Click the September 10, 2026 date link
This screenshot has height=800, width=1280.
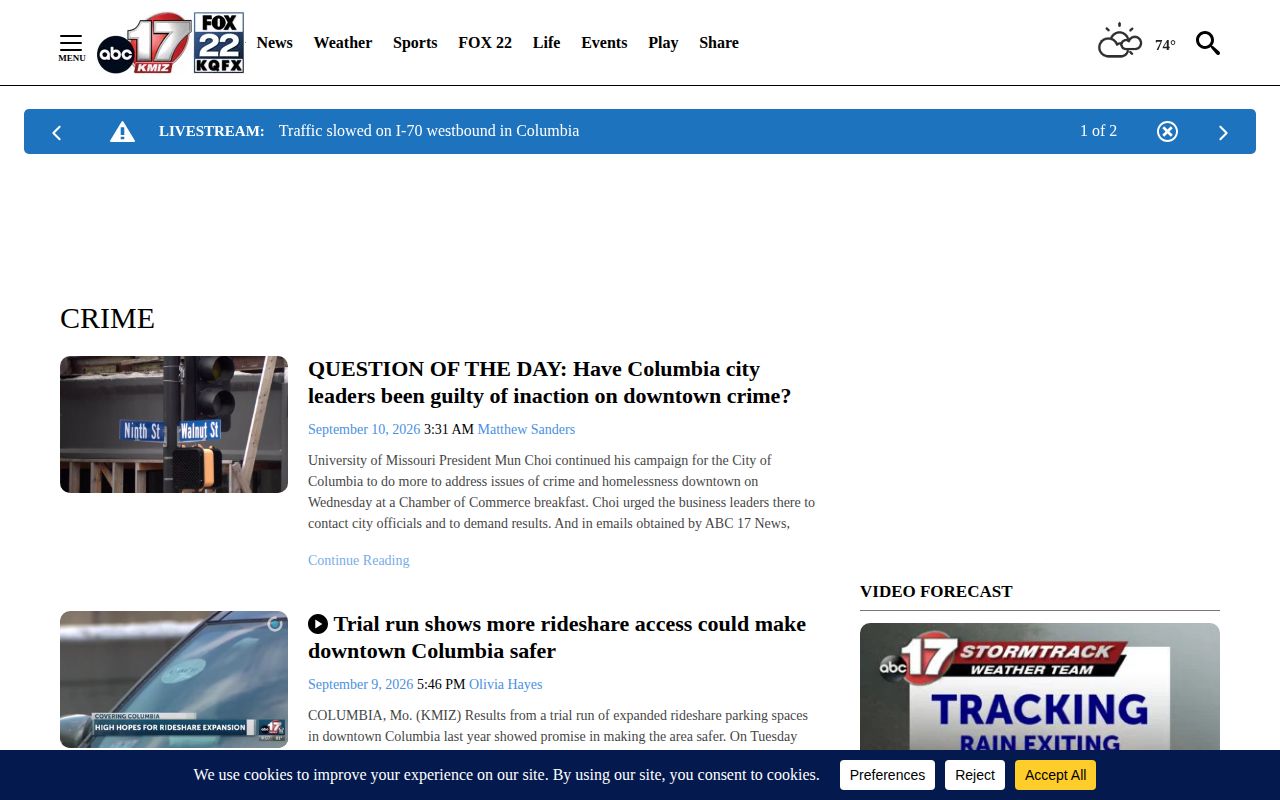point(364,429)
